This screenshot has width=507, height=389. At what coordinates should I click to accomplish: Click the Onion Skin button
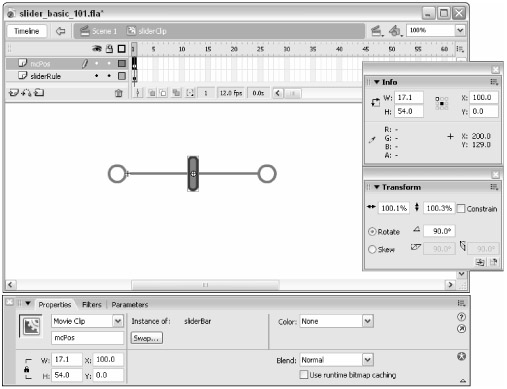[152, 93]
